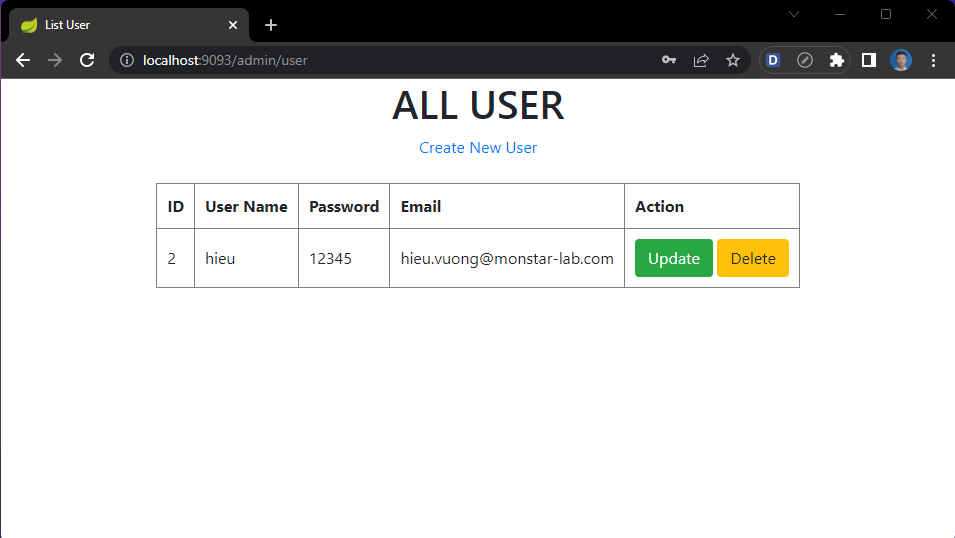Screen dimensions: 955x538
Task: Click the address bar URL
Action: coord(225,60)
